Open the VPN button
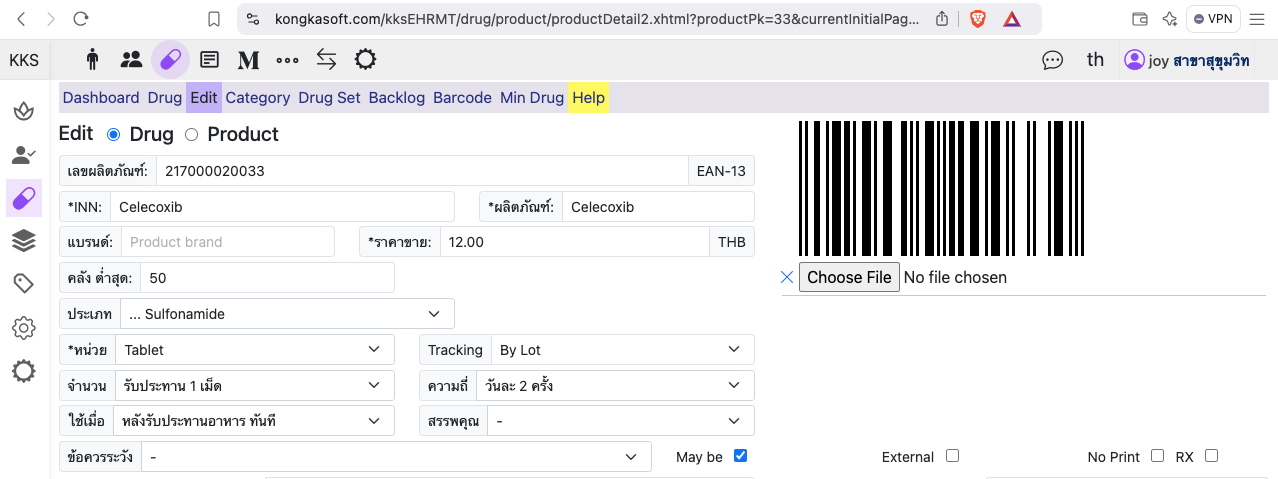The width and height of the screenshot is (1278, 479). tap(1212, 19)
